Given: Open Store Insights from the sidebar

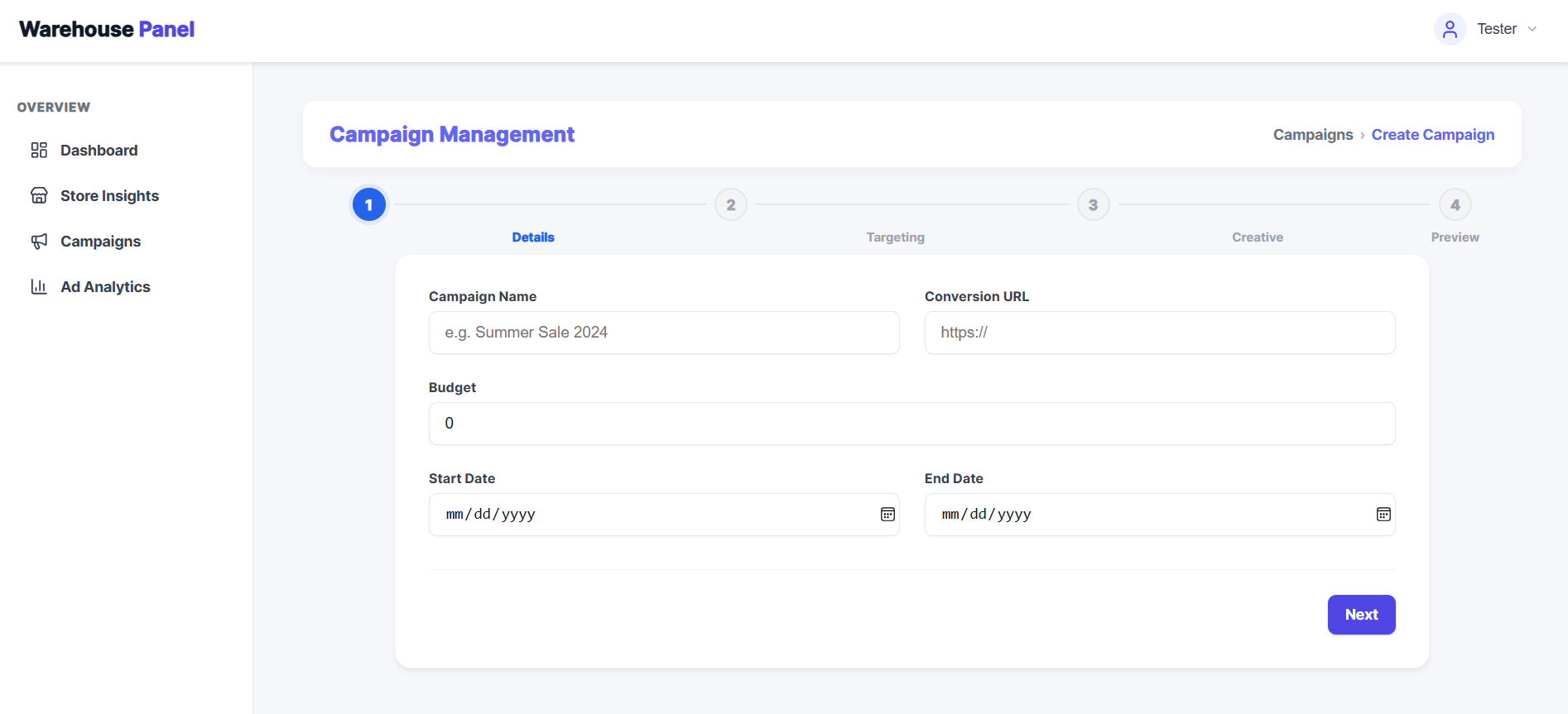Looking at the screenshot, I should tap(109, 196).
